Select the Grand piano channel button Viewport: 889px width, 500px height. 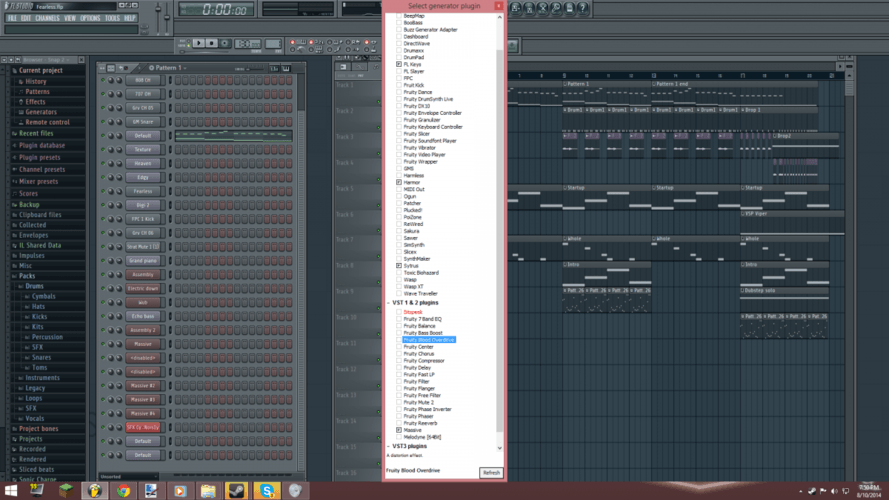pos(142,261)
